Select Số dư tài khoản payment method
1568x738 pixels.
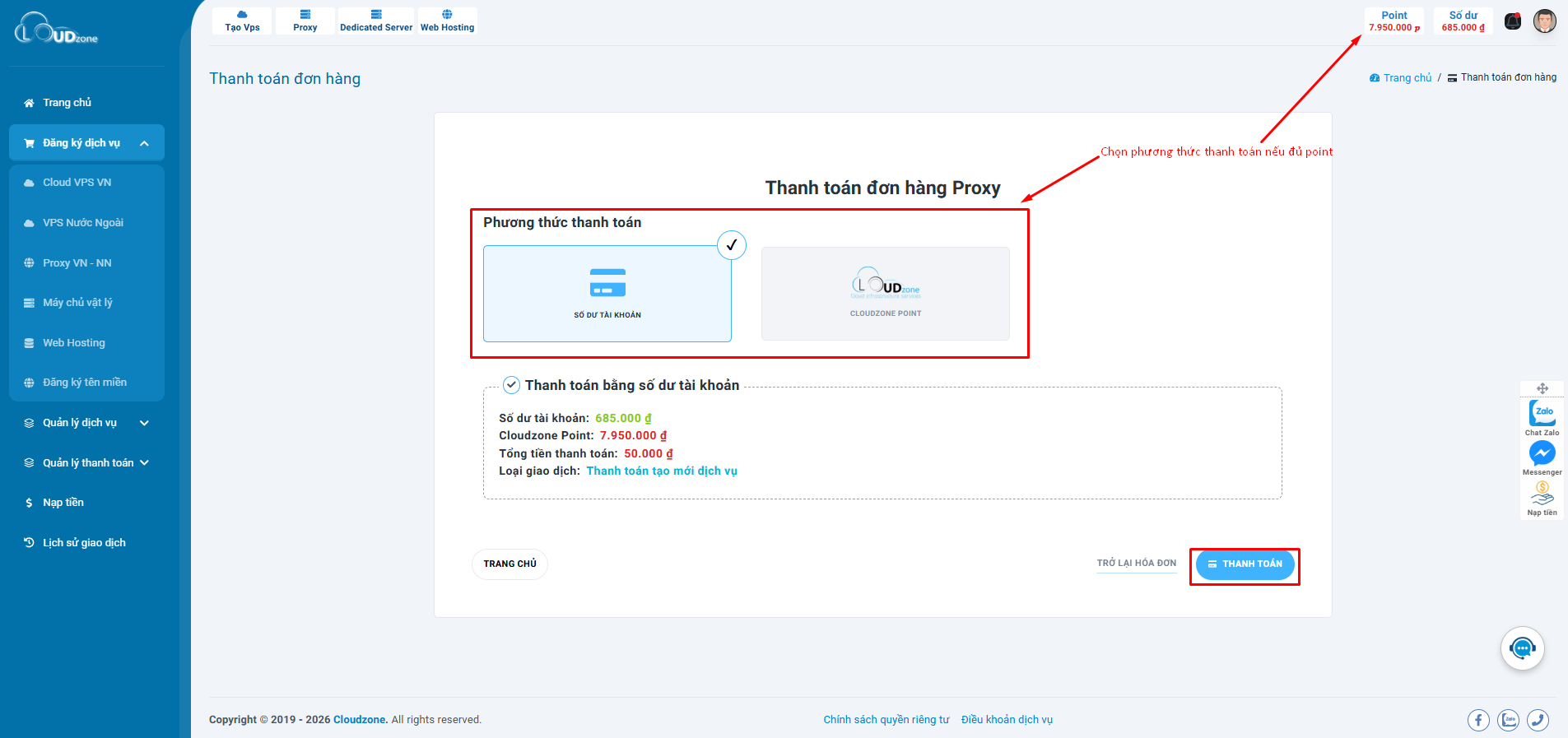(x=607, y=294)
